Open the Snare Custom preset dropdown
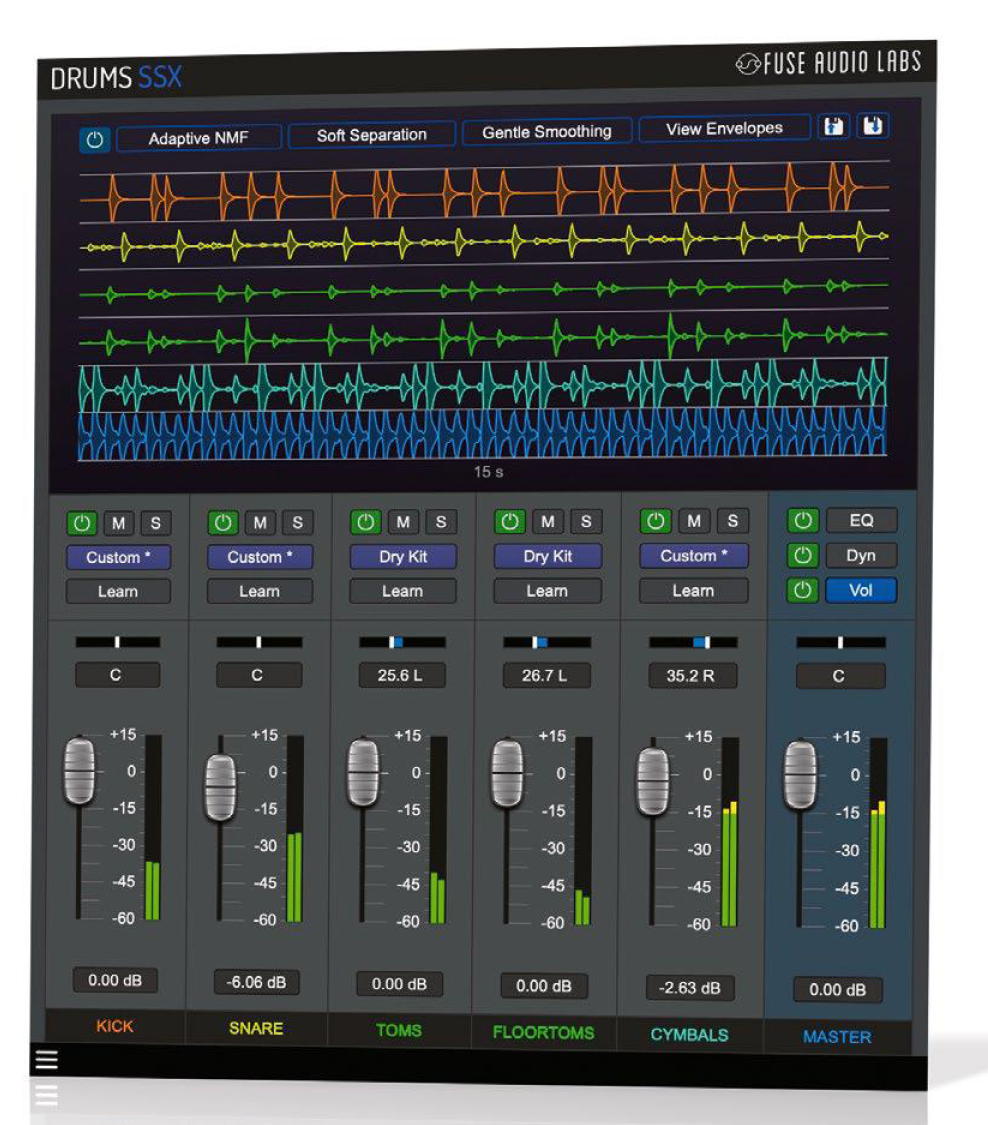The image size is (988, 1125). coord(260,557)
